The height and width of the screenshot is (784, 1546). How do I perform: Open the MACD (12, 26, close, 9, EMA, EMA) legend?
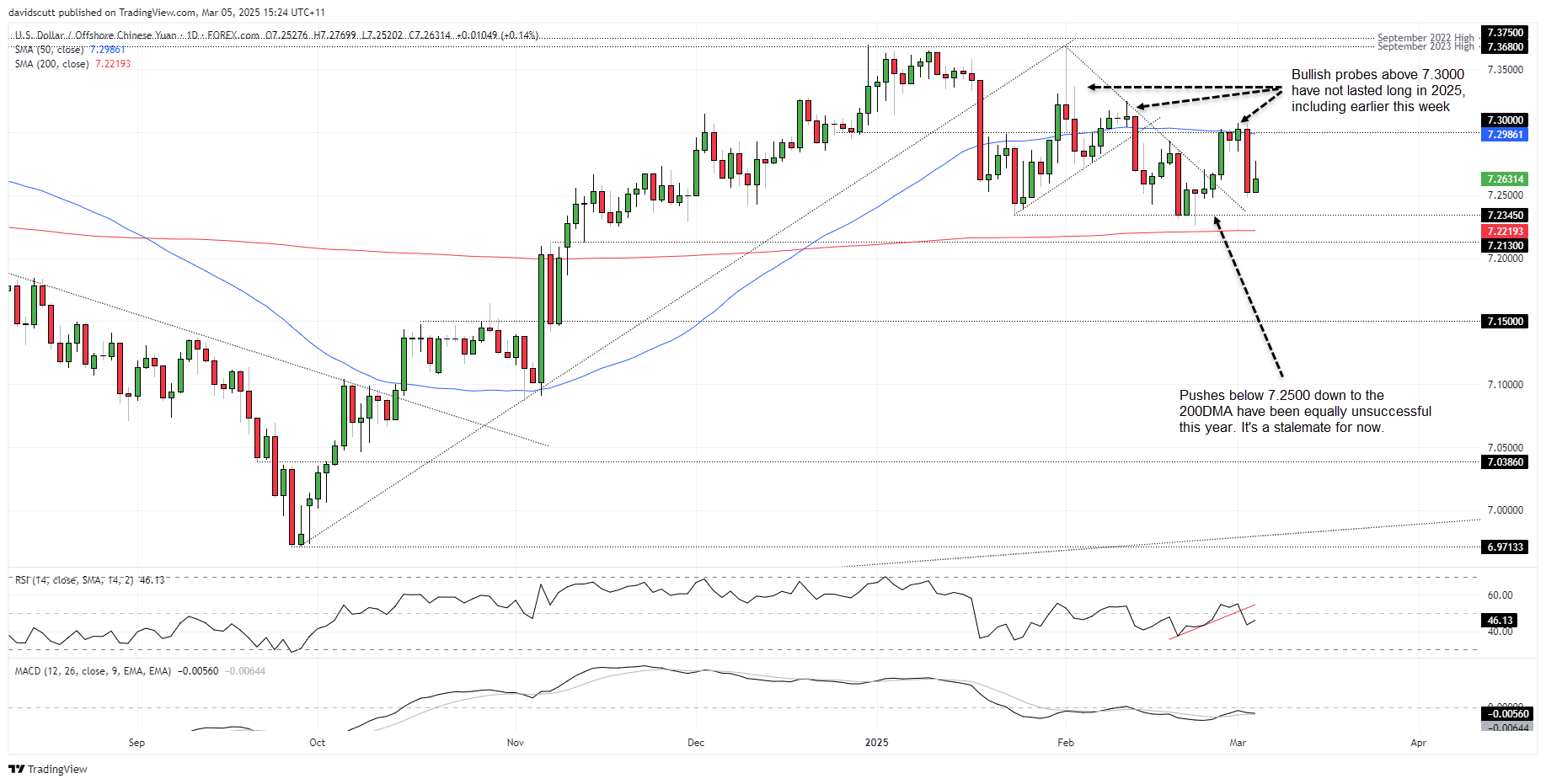140,671
